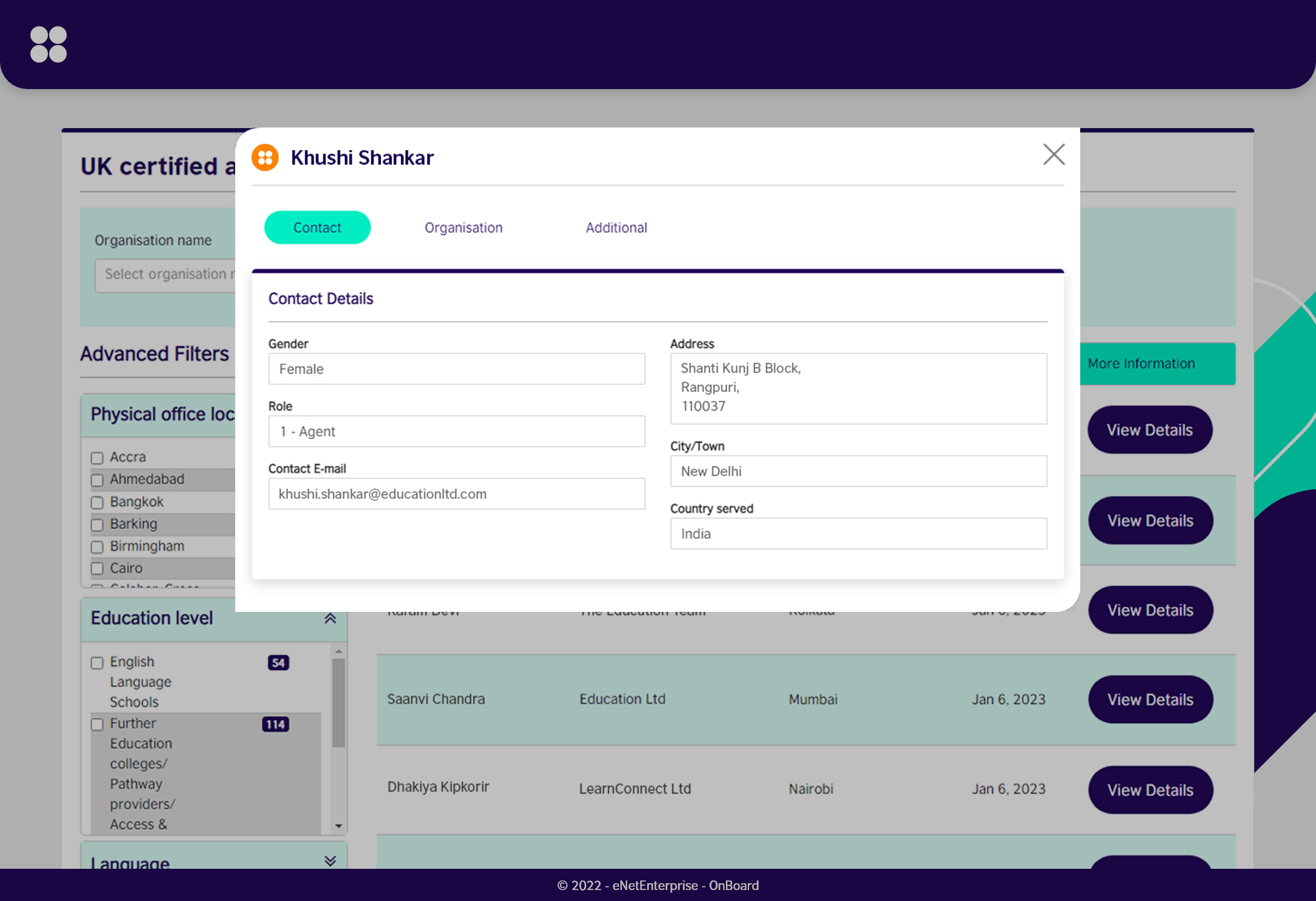Switch to the Additional tab
Viewport: 1316px width, 901px height.
tap(617, 228)
